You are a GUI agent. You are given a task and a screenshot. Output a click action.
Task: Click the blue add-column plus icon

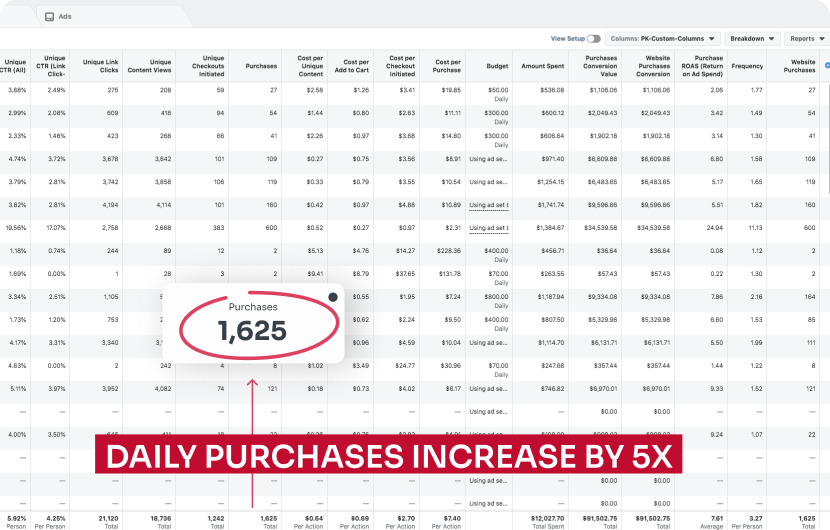826,66
